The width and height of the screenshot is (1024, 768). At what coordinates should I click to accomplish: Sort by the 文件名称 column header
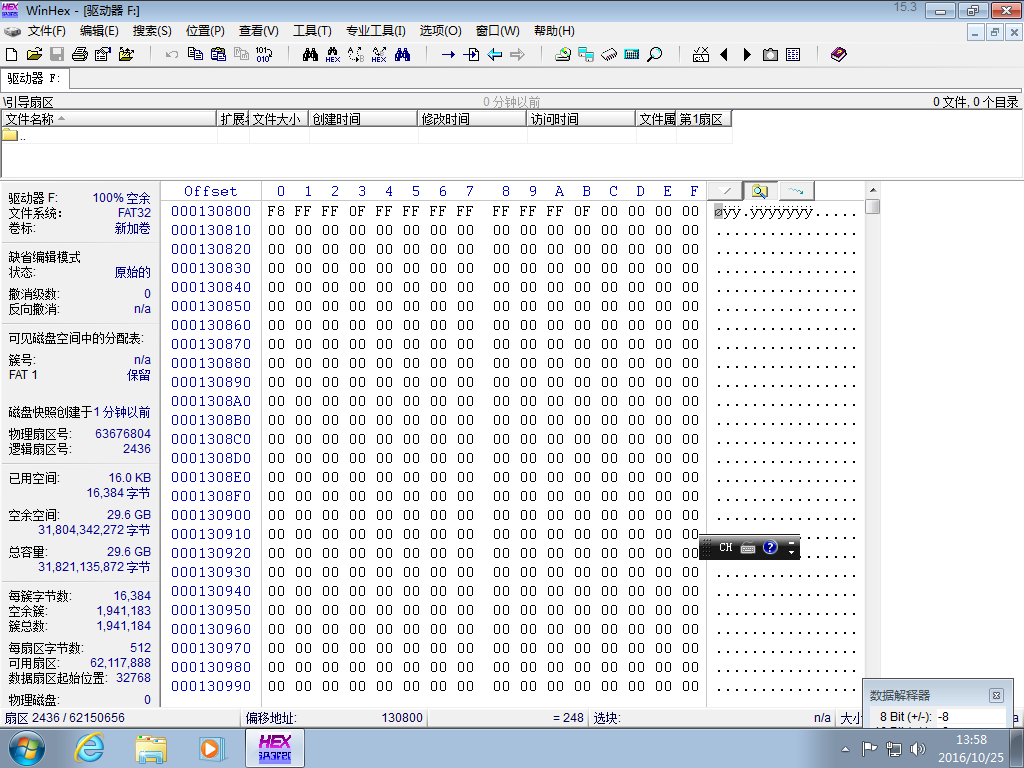[108, 119]
